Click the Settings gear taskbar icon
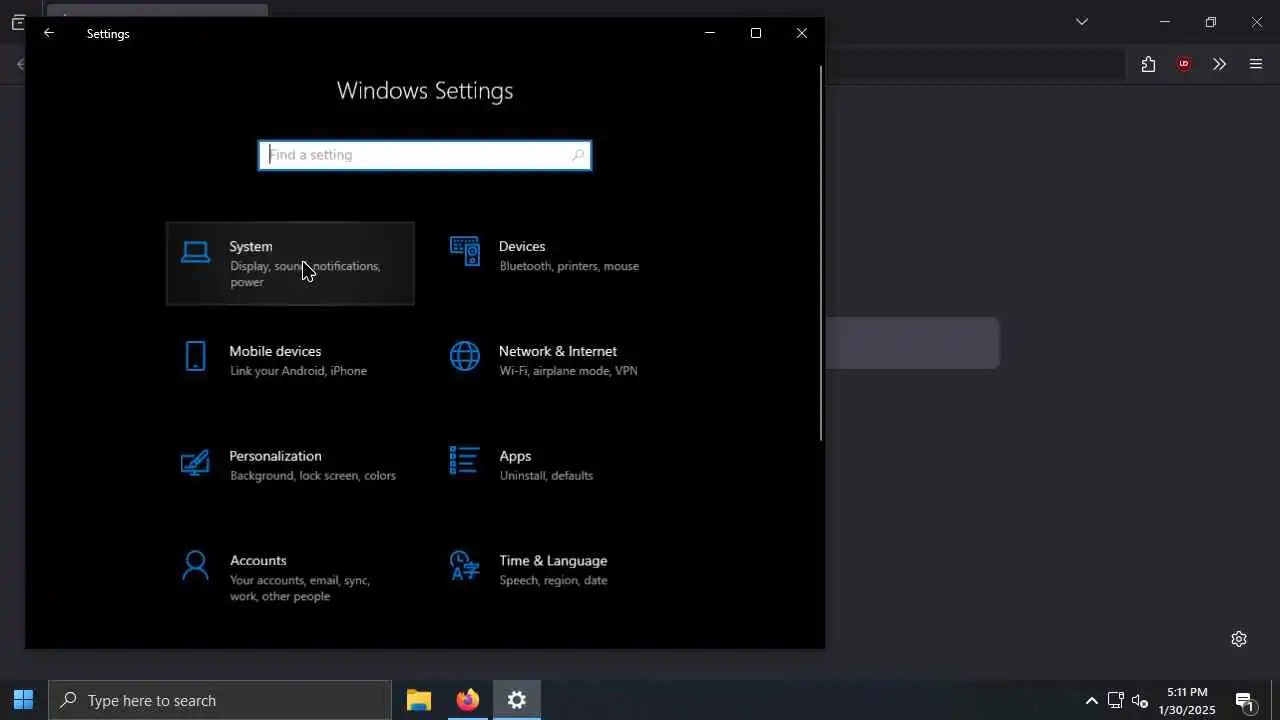Image resolution: width=1280 pixels, height=720 pixels. point(517,700)
